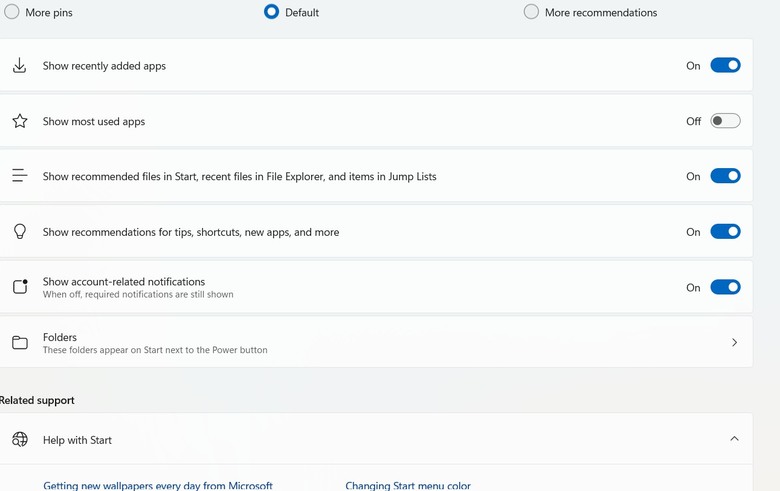The image size is (780, 491).
Task: Disable account-related notifications toggle
Action: (725, 287)
